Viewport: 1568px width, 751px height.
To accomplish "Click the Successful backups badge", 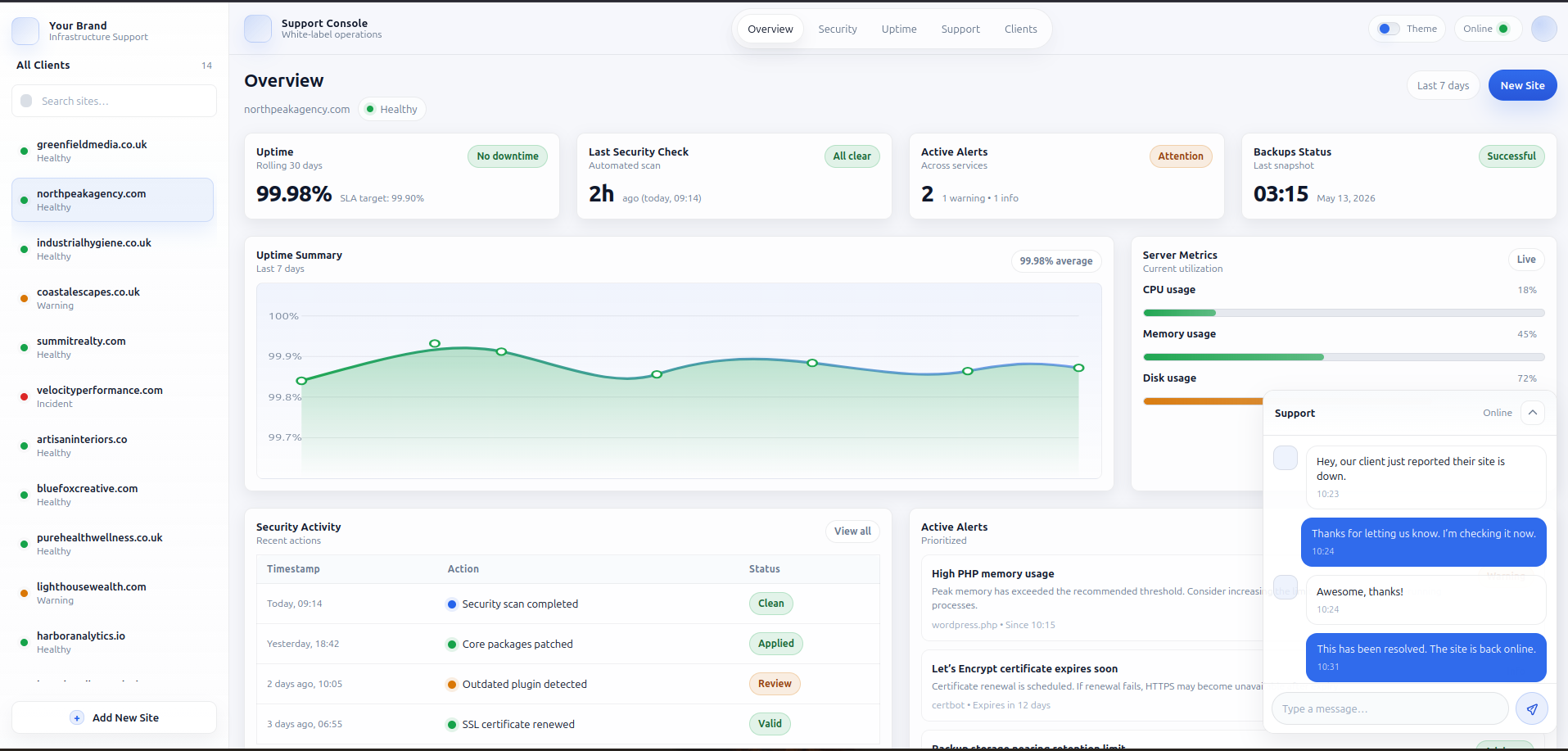I will pyautogui.click(x=1512, y=156).
